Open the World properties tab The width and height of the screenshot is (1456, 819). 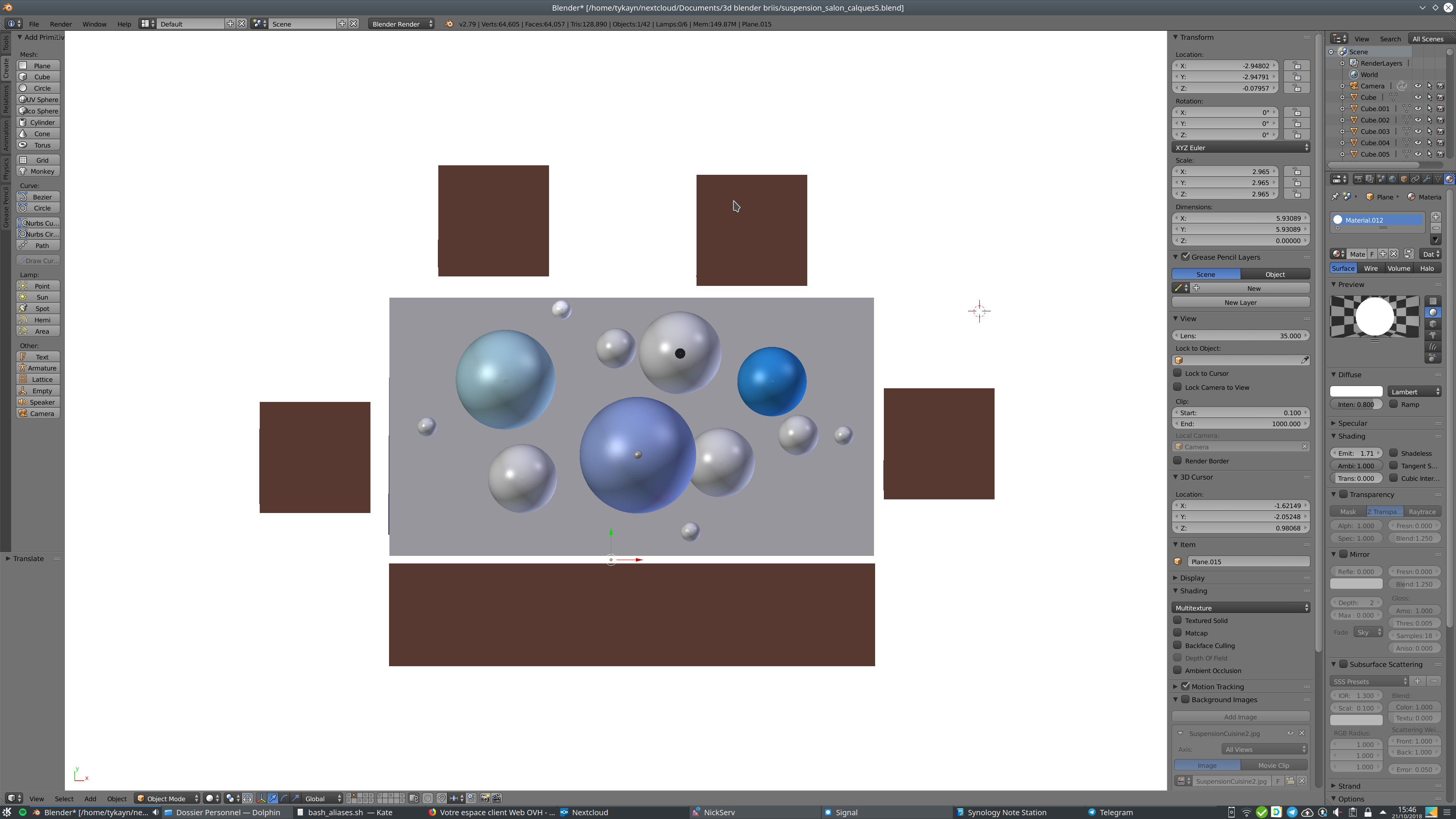pyautogui.click(x=1393, y=179)
